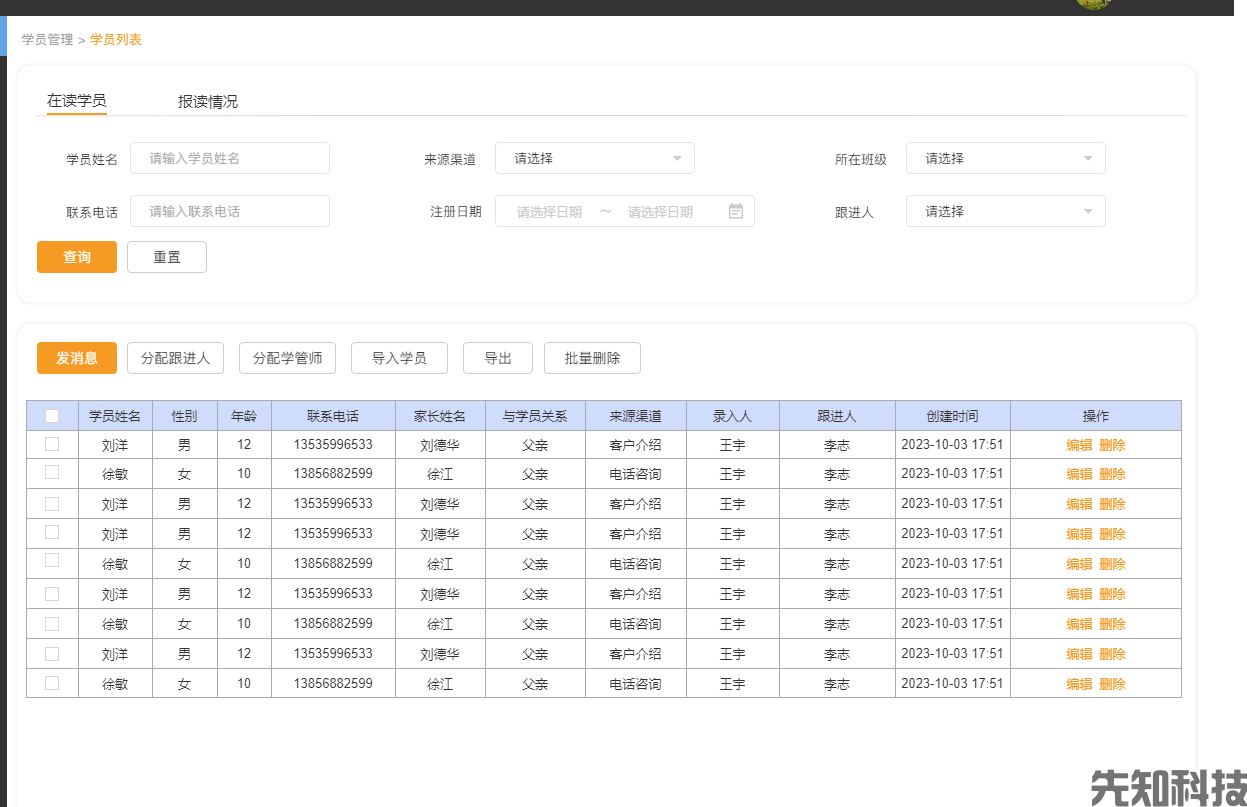Click 删除 in the second table row
The height and width of the screenshot is (807, 1247).
point(1112,474)
